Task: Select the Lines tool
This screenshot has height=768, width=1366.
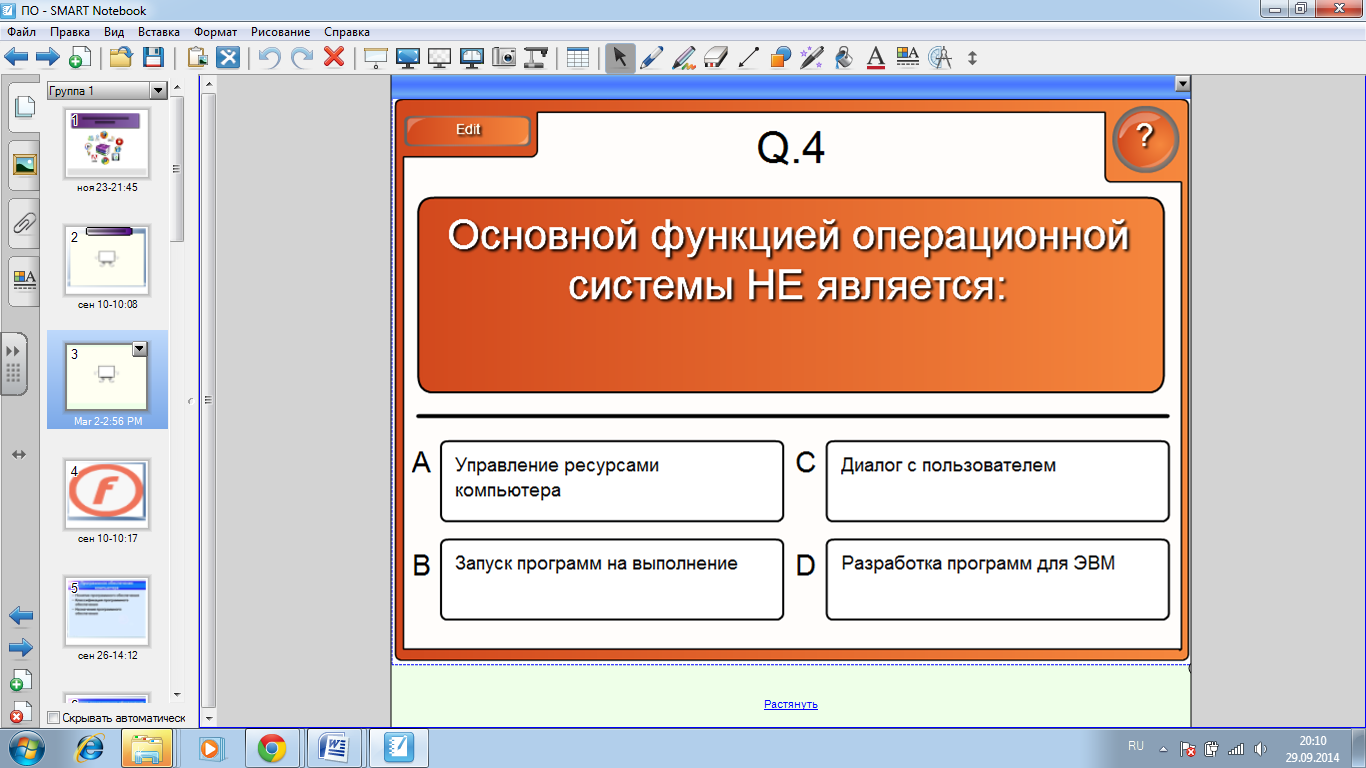Action: pos(748,57)
